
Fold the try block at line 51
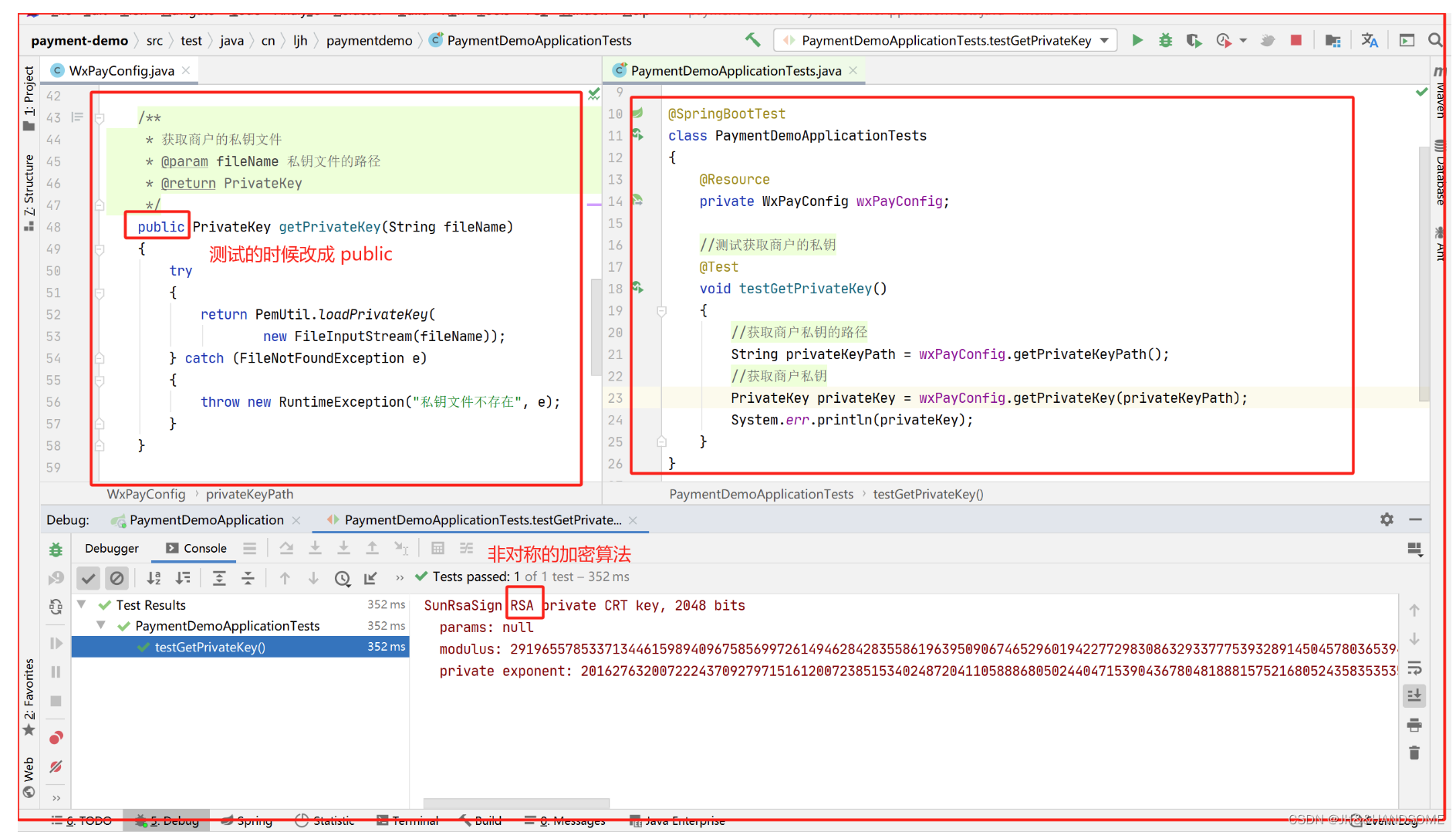click(x=100, y=293)
